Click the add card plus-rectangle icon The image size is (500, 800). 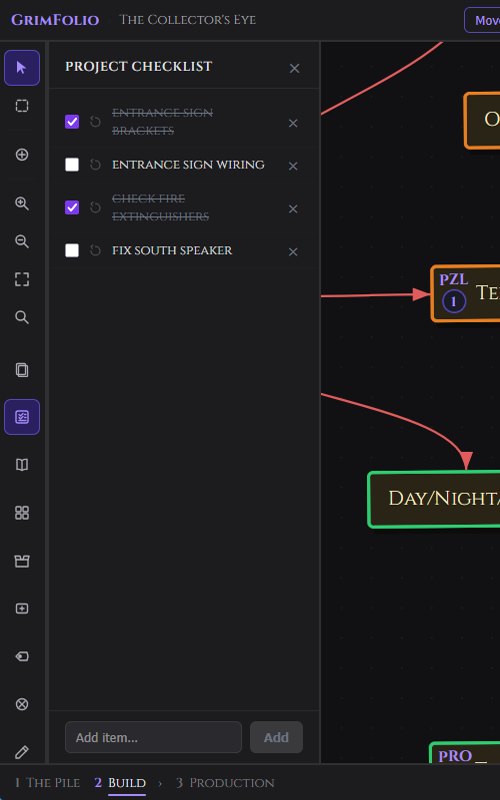(22, 609)
